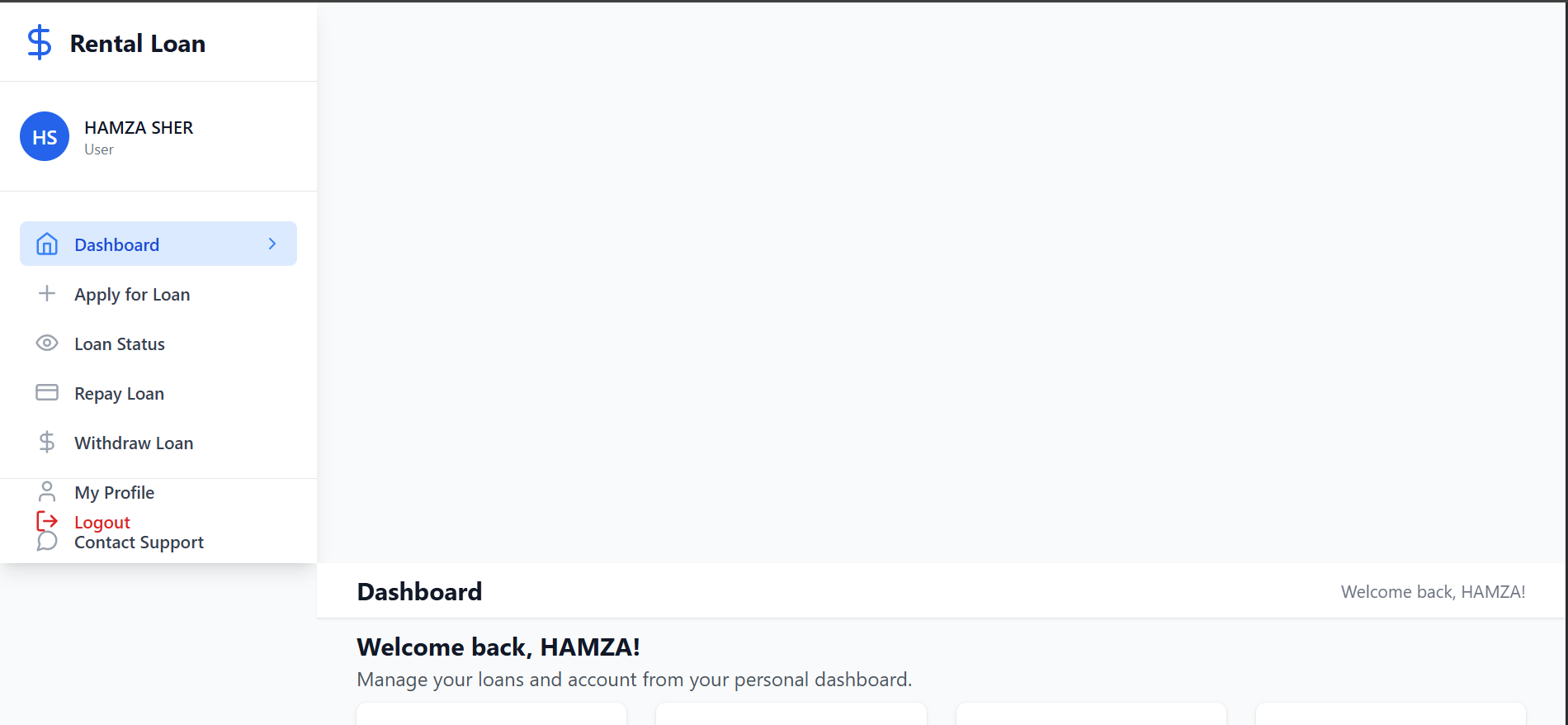Click the Rental Loan brand title
The image size is (1568, 725).
(138, 43)
